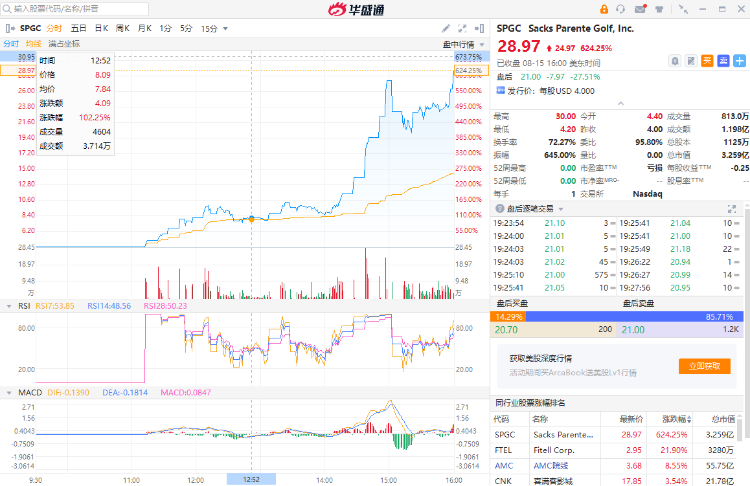Viewport: 750px width, 486px height.
Task: Click the orange lock icon in title bar
Action: click(x=604, y=9)
